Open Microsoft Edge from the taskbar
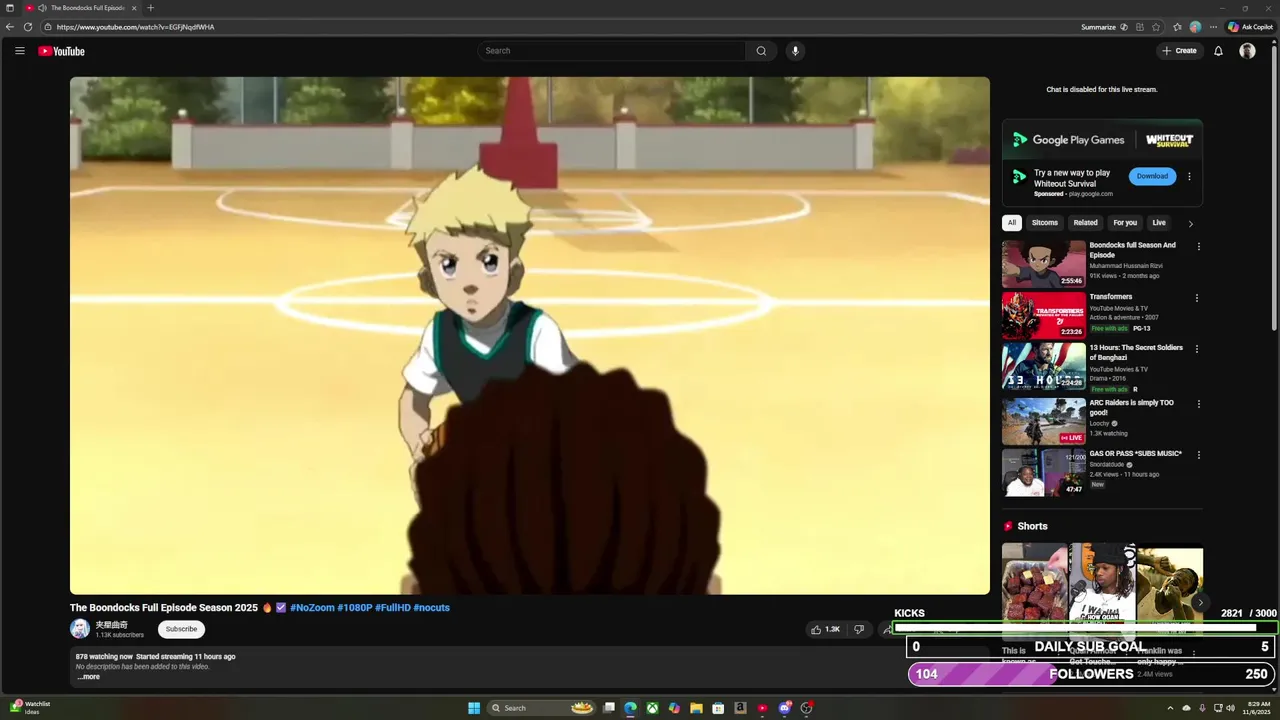Viewport: 1280px width, 720px height. (630, 708)
